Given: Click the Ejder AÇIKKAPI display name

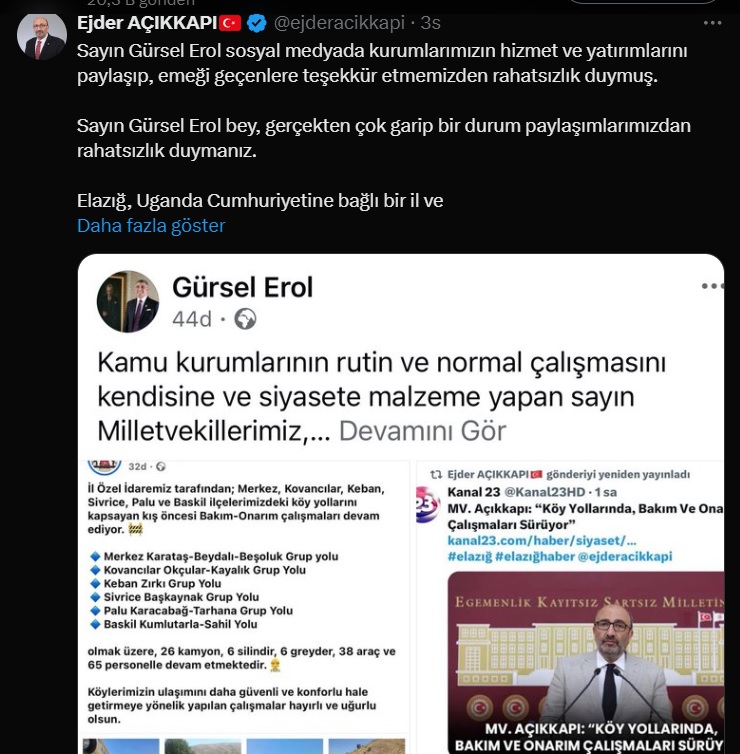Looking at the screenshot, I should click(147, 23).
